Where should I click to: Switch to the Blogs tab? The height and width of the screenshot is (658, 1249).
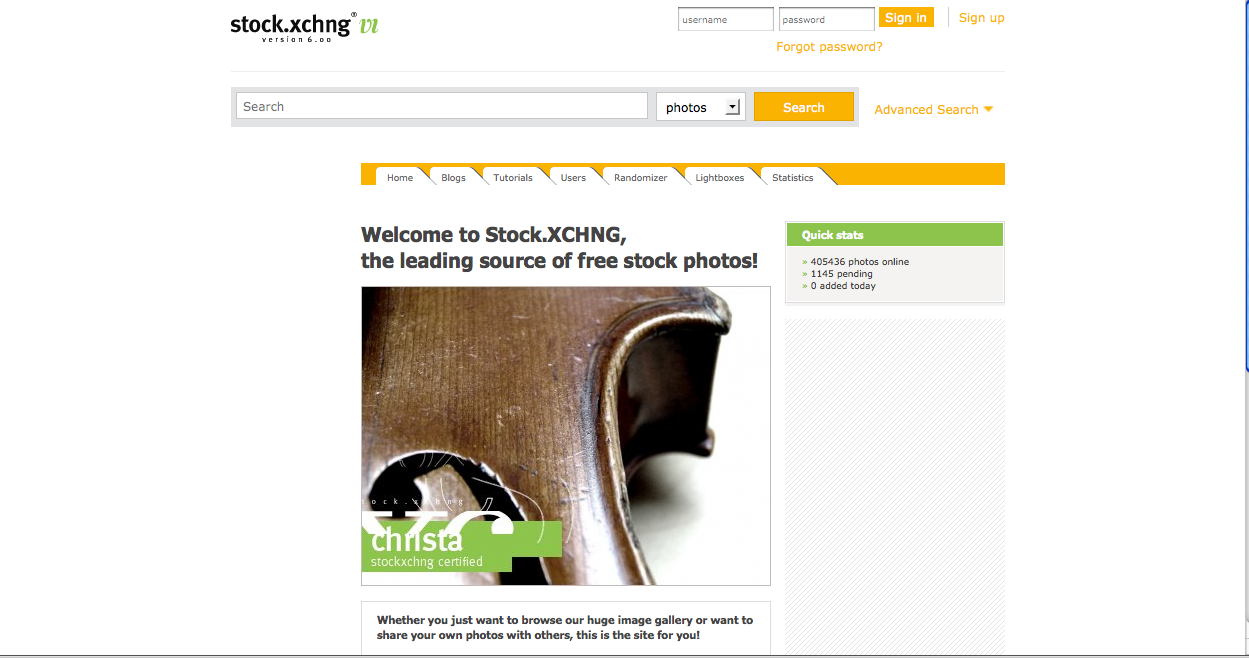pos(453,177)
